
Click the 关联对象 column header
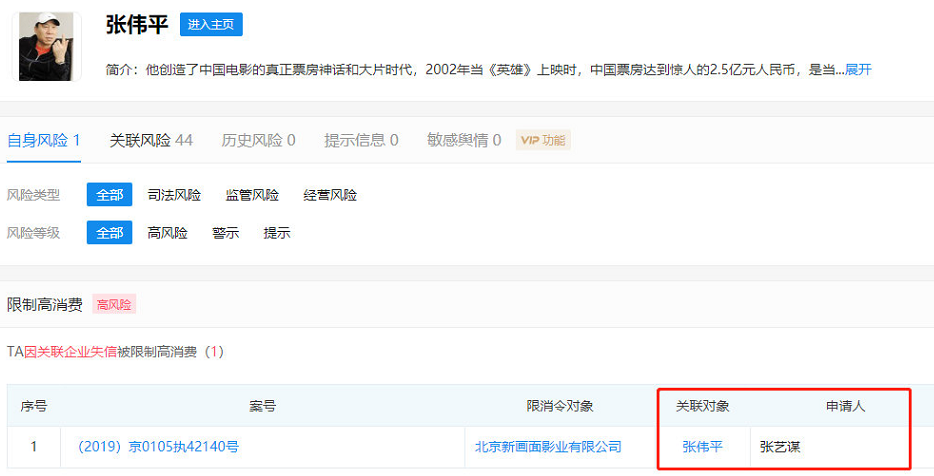703,406
